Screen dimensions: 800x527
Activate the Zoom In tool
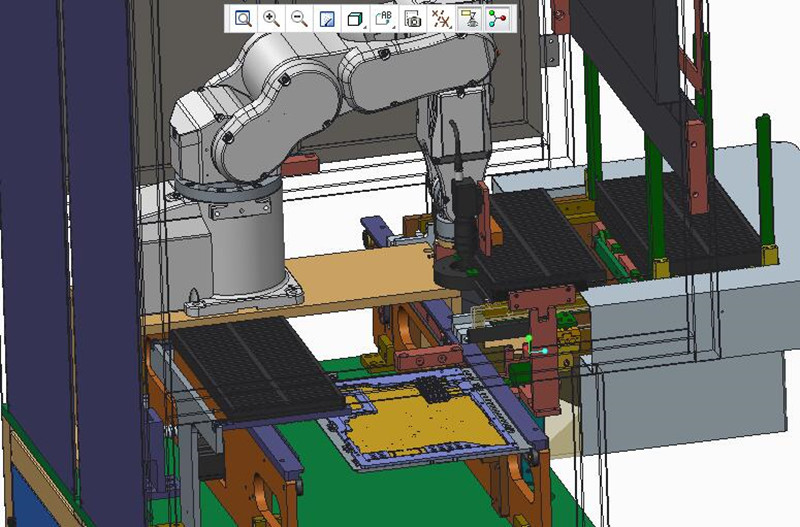tap(271, 18)
